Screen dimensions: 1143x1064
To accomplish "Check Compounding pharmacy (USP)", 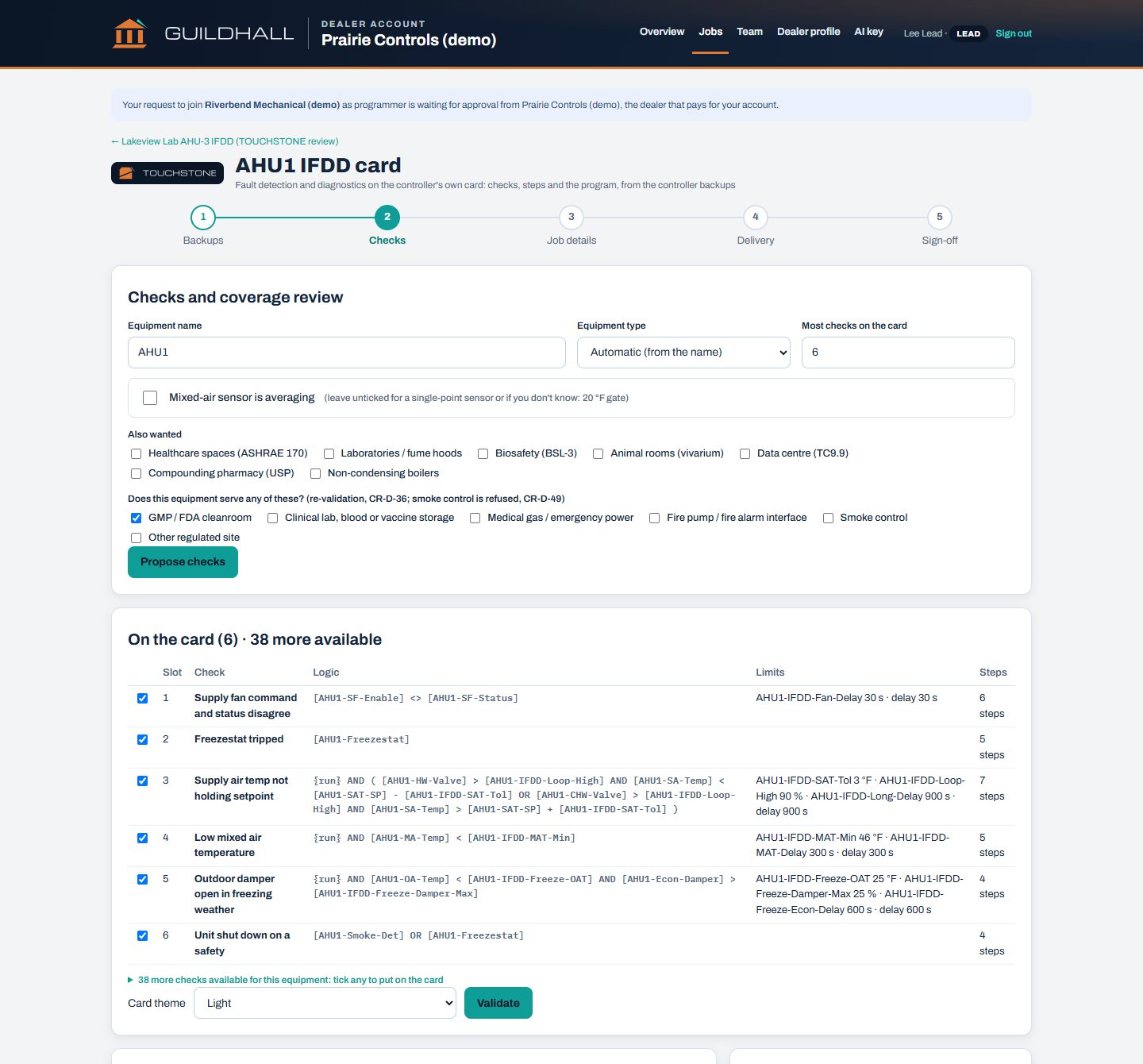I will pos(137,473).
